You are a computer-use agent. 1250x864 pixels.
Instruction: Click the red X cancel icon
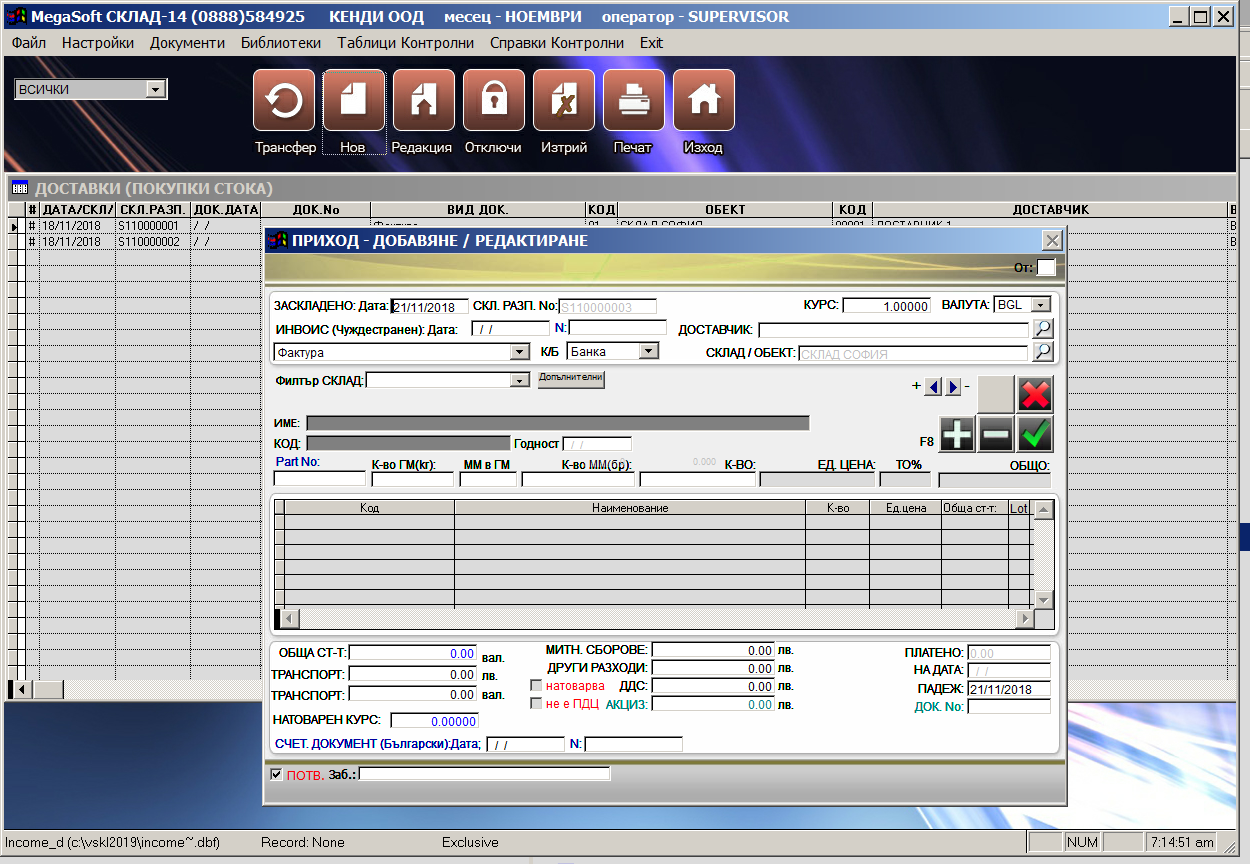point(1035,394)
